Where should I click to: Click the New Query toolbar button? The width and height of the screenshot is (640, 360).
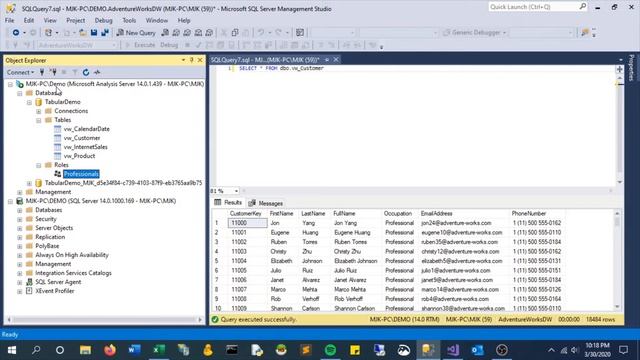point(136,33)
